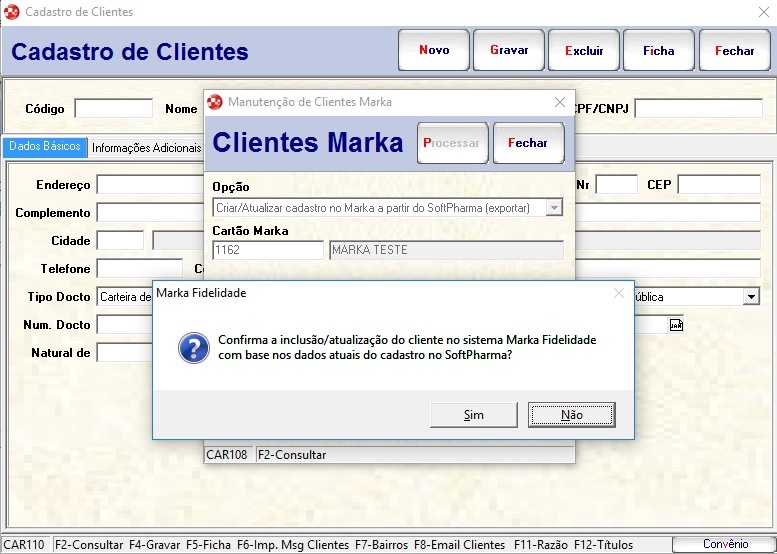Screen dimensions: 777x554
Task: Click the Cartão Marka number field 1162
Action: 268,250
